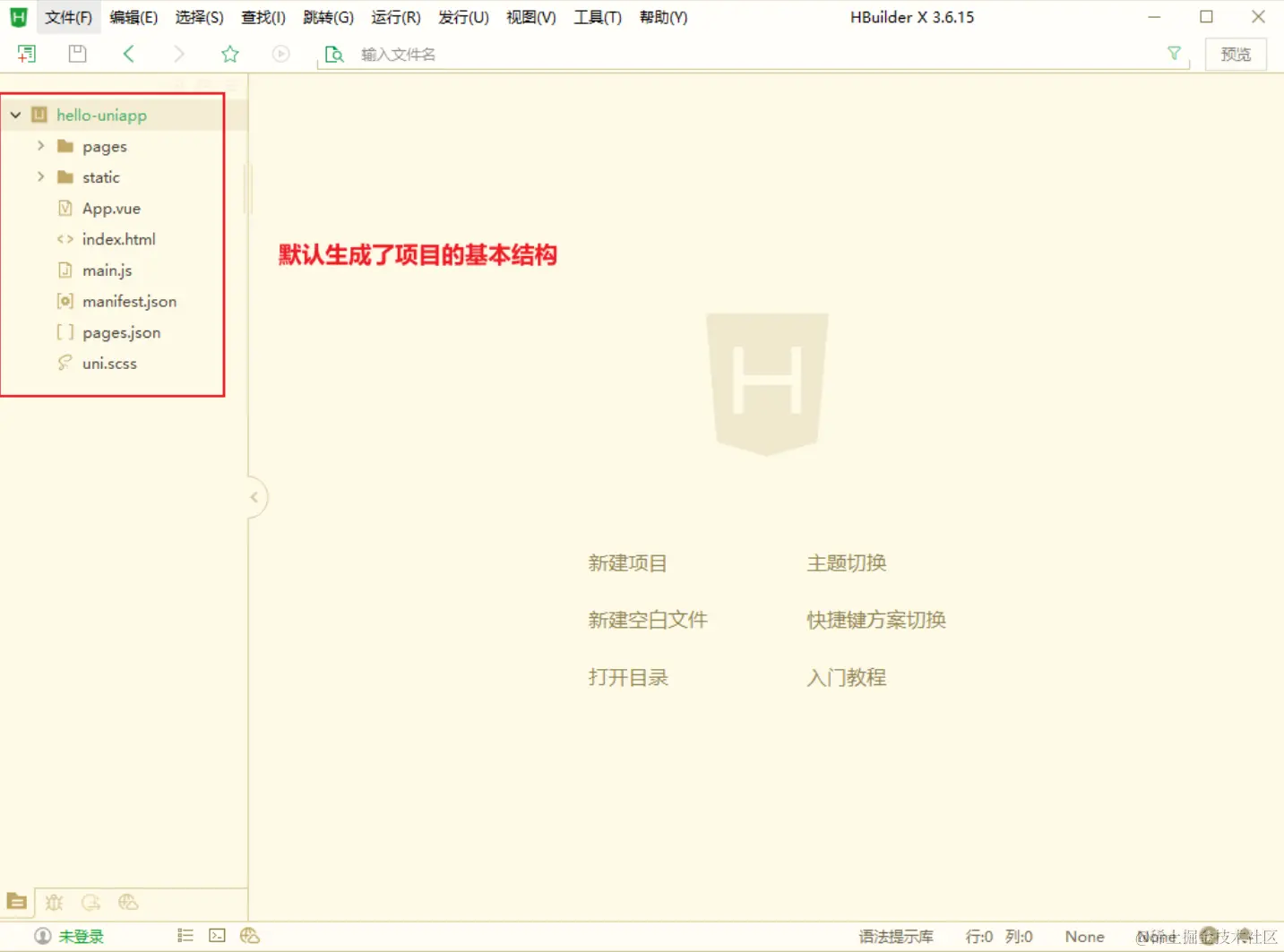The height and width of the screenshot is (952, 1284).
Task: Click the save toolbar icon
Action: click(x=78, y=54)
